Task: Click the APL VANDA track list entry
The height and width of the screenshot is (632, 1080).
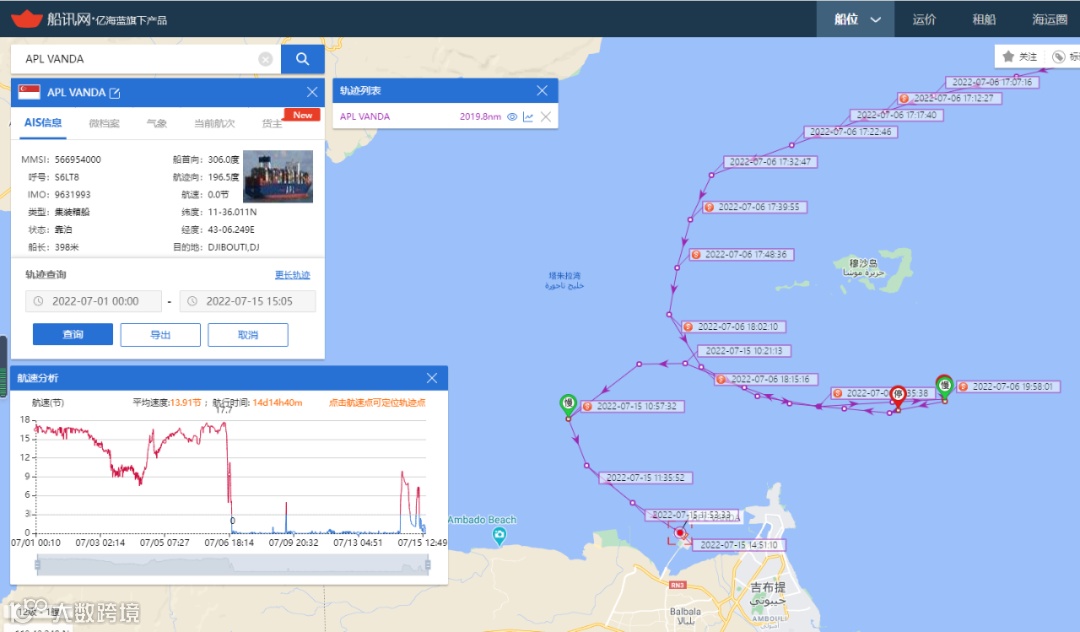Action: (x=365, y=117)
